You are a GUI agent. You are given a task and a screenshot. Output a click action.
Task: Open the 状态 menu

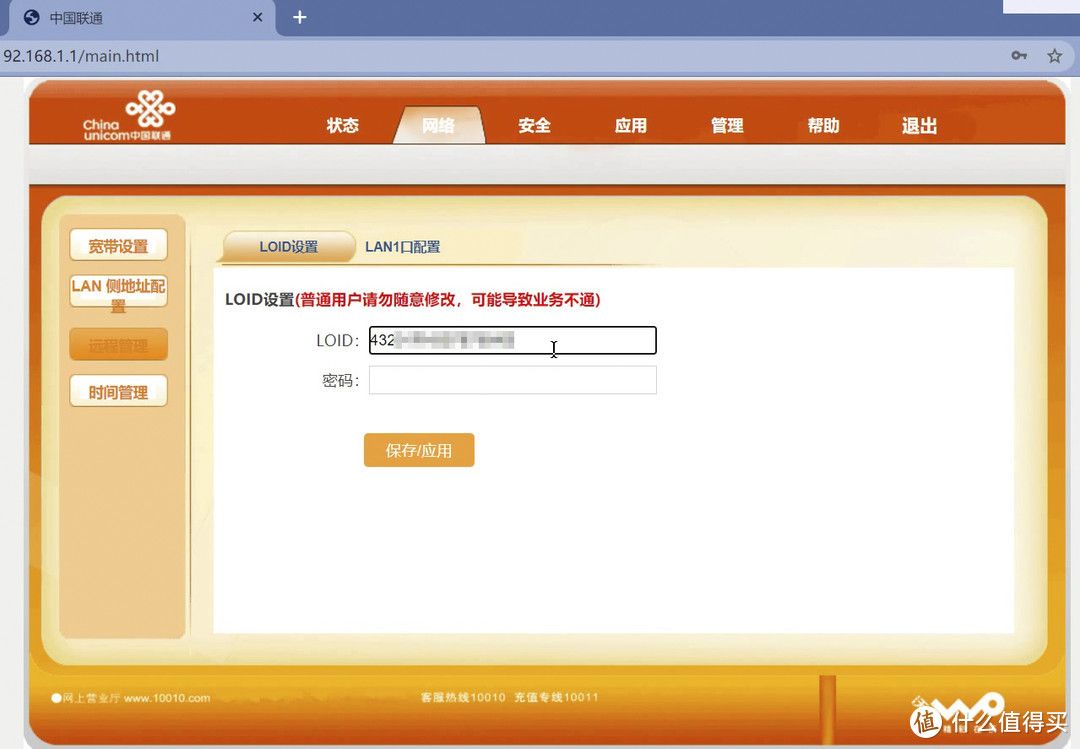342,125
